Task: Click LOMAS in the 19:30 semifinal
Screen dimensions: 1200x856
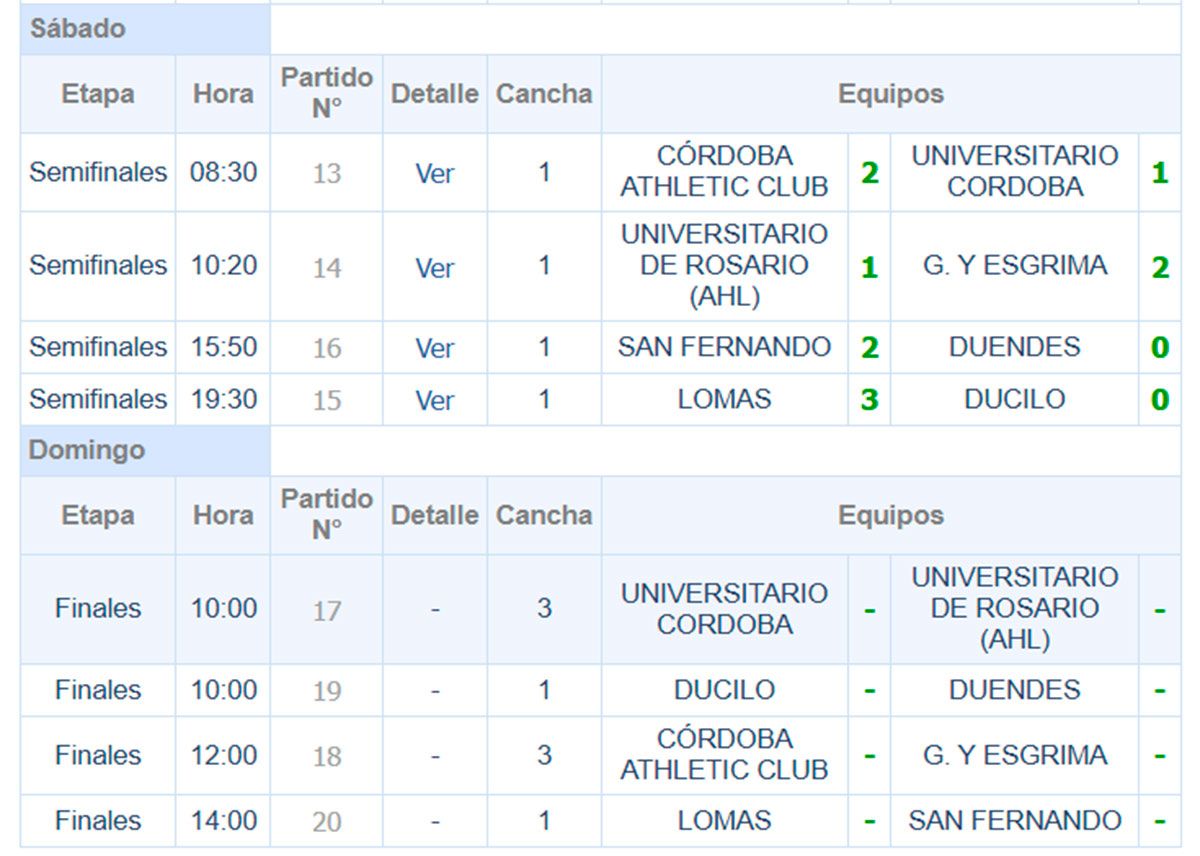Action: pos(724,399)
